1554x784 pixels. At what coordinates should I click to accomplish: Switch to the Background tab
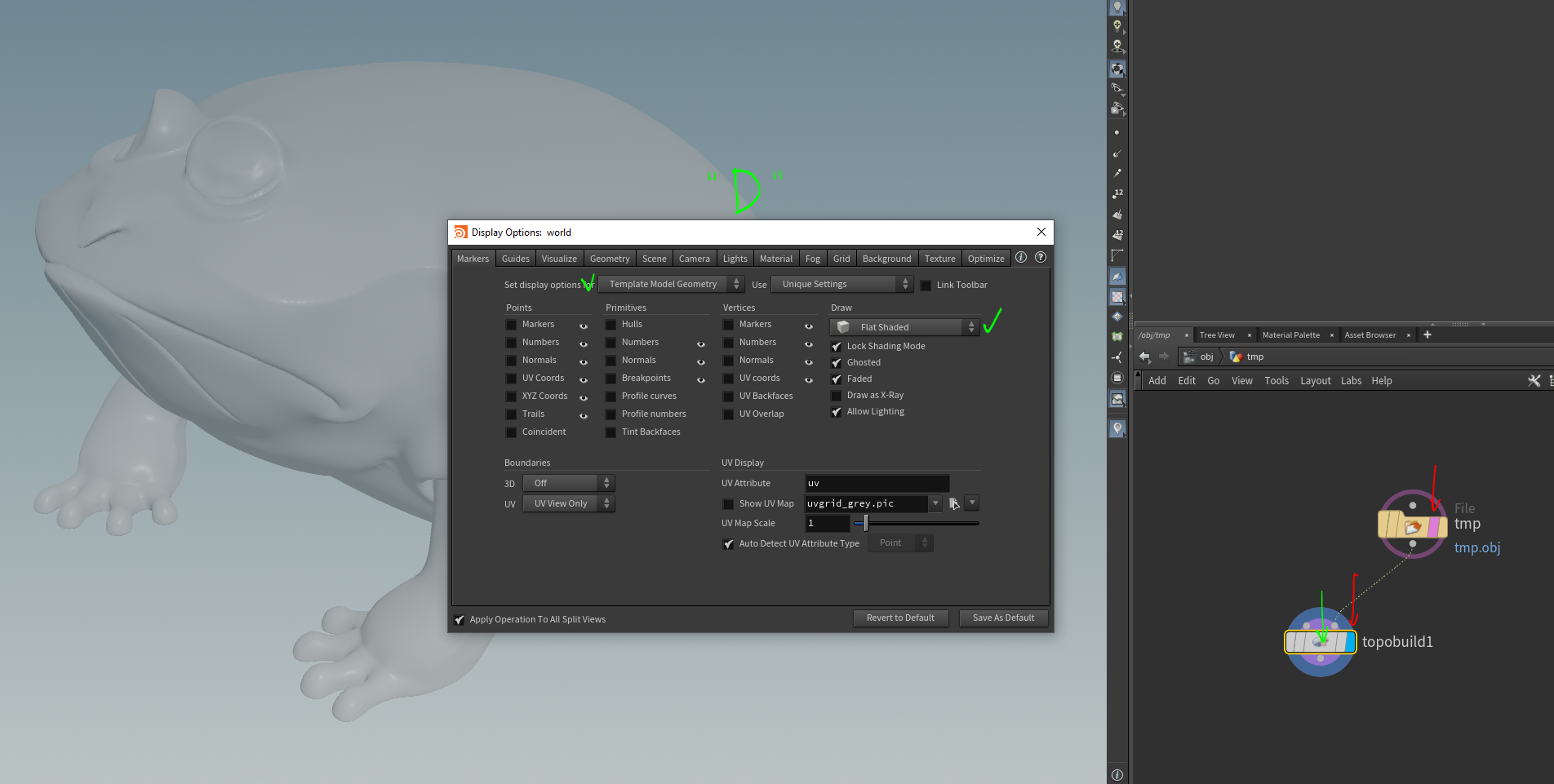pos(886,259)
